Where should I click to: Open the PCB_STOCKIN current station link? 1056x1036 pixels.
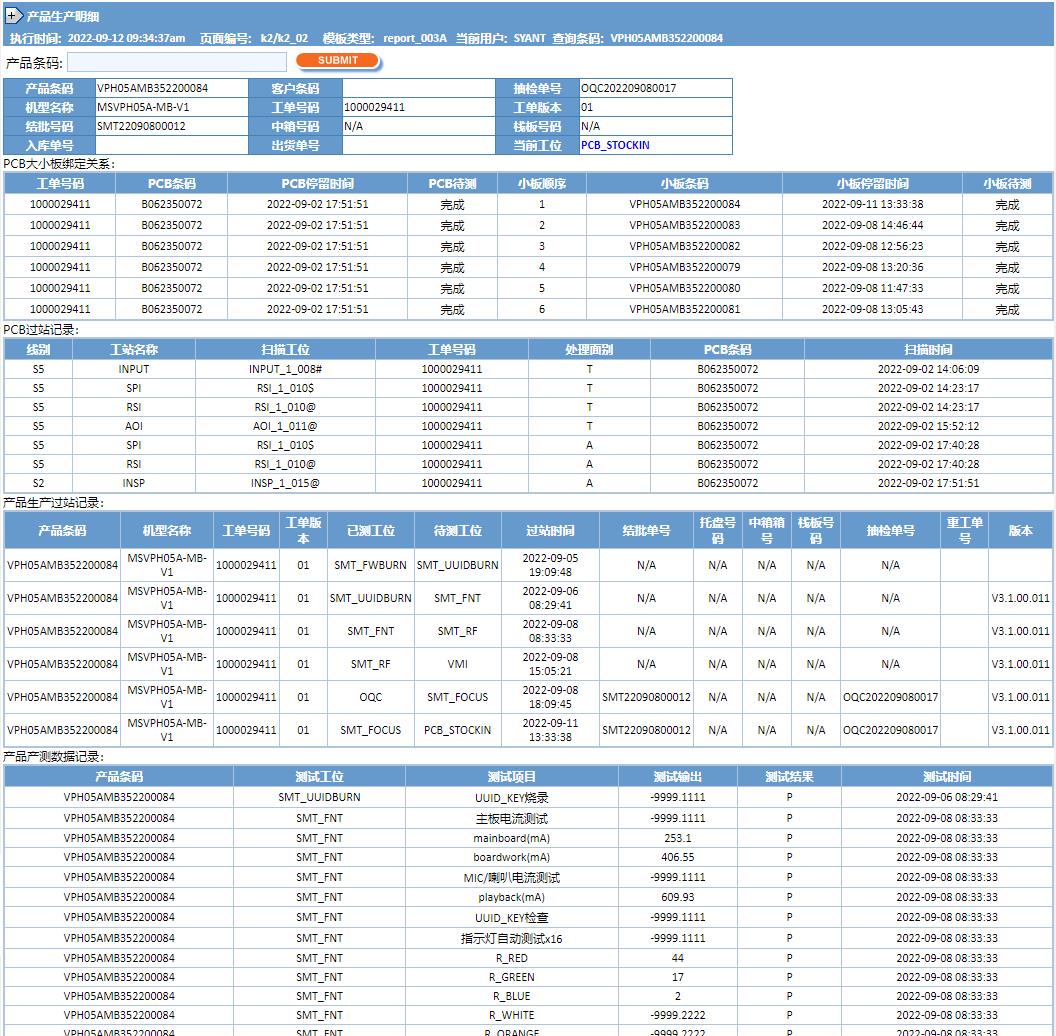[x=615, y=145]
